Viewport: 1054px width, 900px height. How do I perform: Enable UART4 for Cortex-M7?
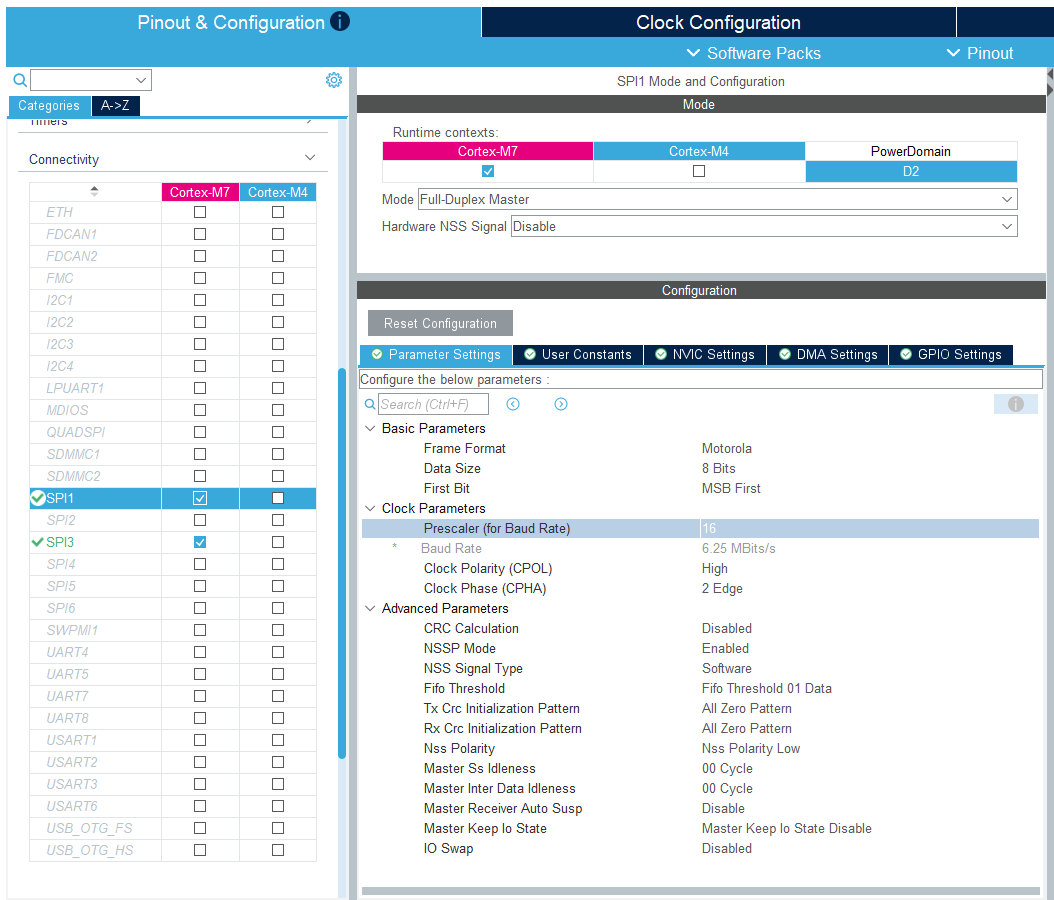tap(200, 652)
